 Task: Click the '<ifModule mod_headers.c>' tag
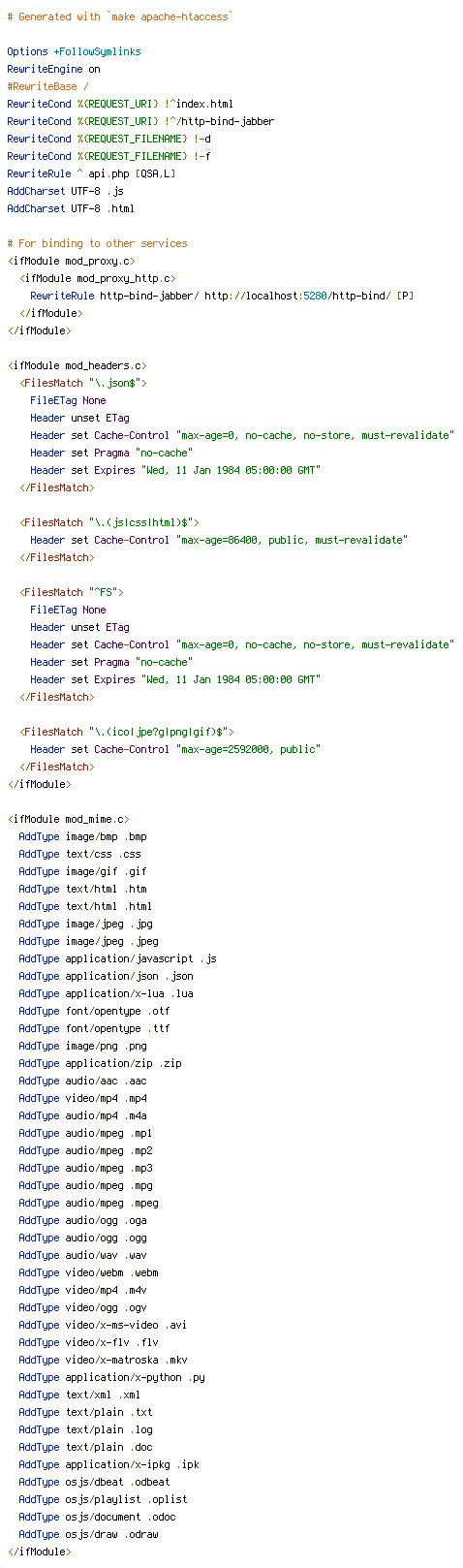77,365
